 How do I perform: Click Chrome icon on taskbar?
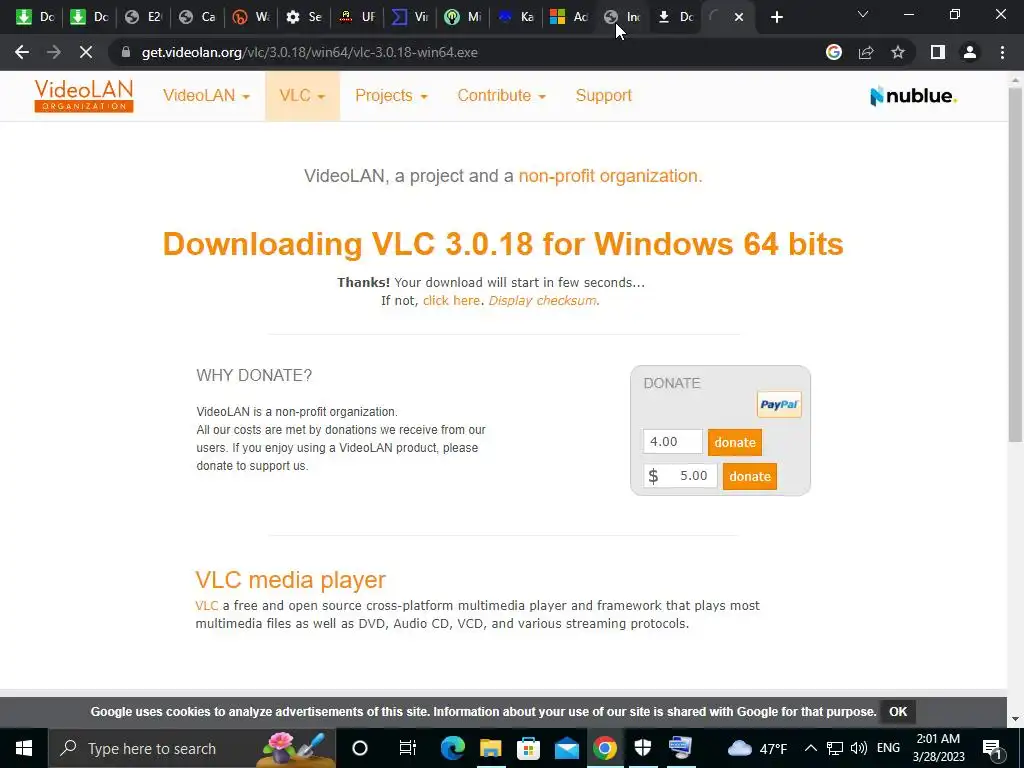click(x=605, y=748)
